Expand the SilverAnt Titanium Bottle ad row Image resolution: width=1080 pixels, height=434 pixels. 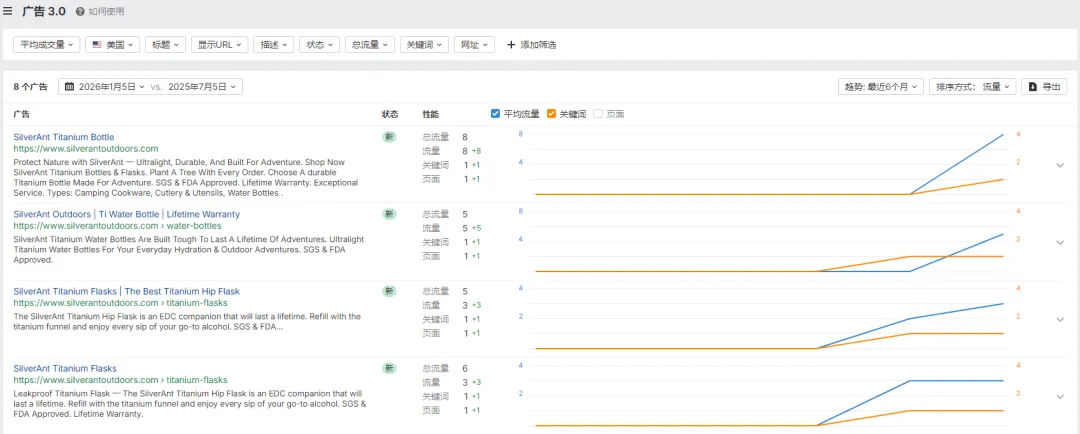(1060, 165)
